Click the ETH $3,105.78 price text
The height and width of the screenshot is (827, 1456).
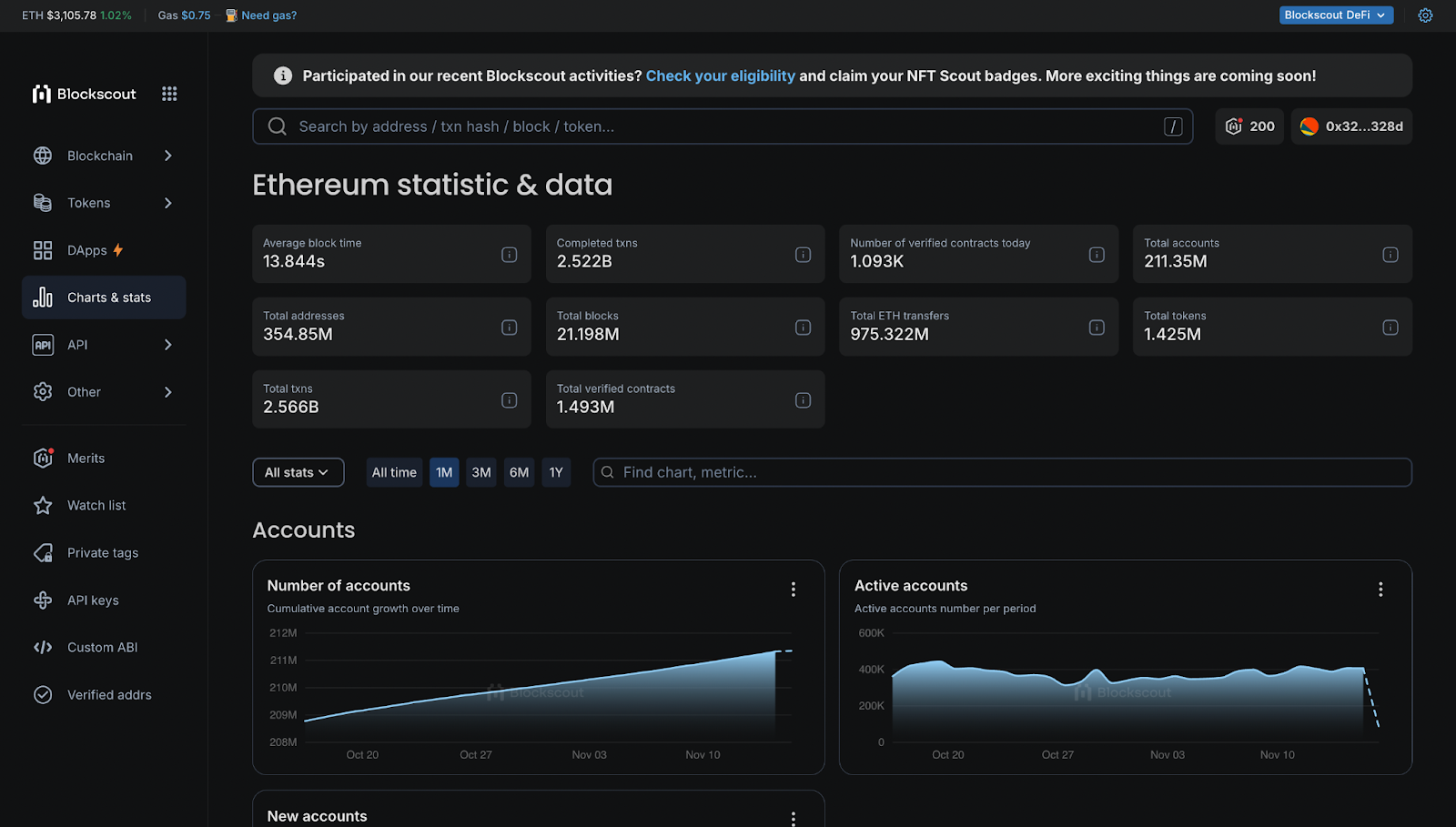click(59, 15)
